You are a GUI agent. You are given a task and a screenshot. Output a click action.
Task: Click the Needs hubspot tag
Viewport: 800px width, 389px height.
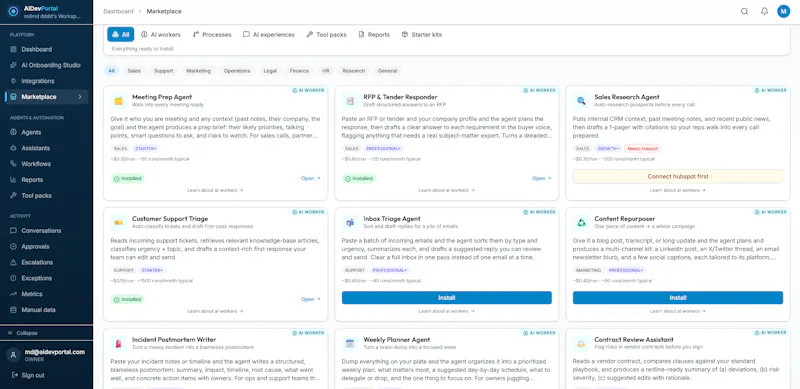click(x=642, y=148)
